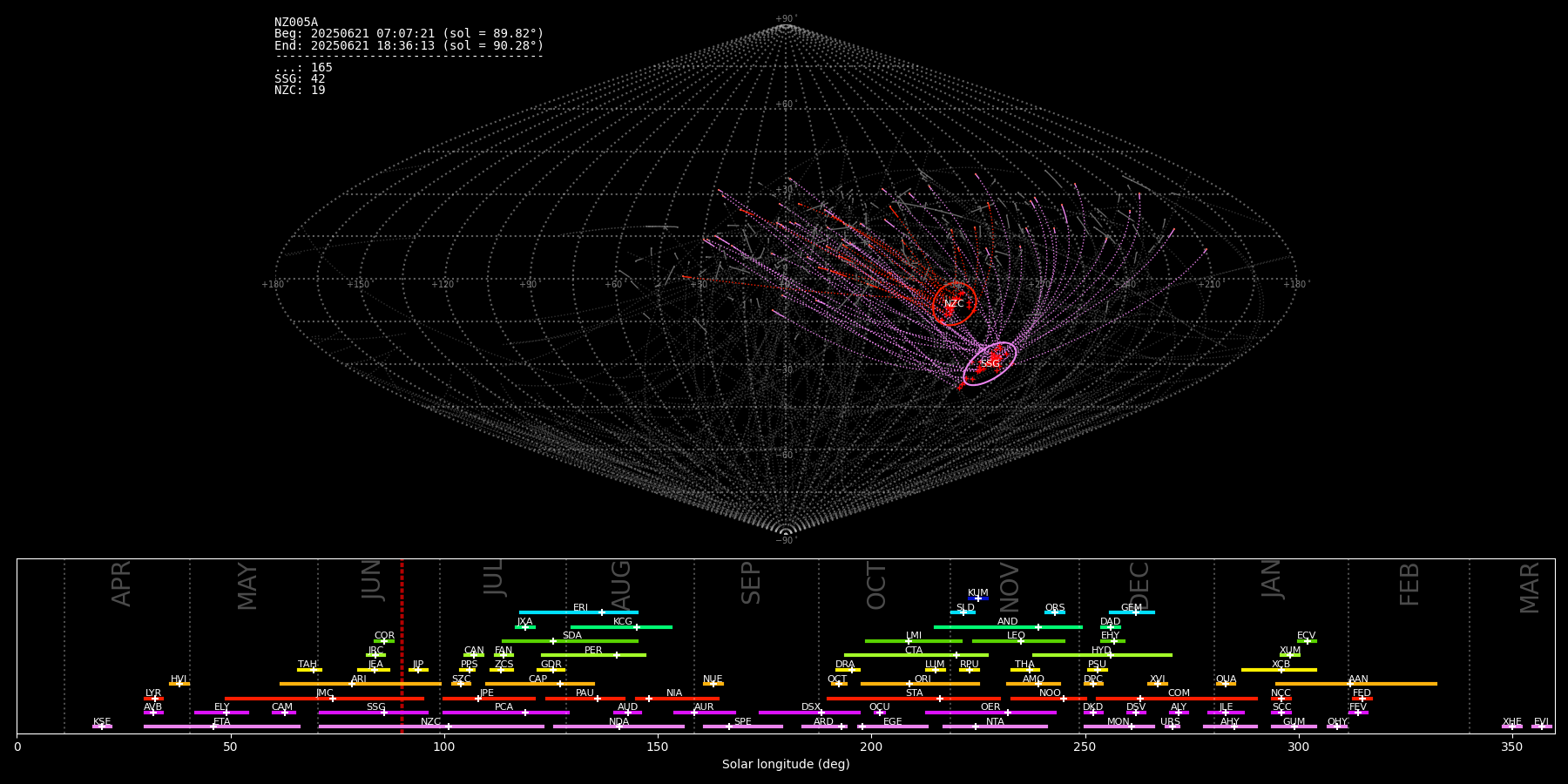Click the red NZC radiant circle on sky map
Screen dimensions: 1568x784
pyautogui.click(x=955, y=303)
